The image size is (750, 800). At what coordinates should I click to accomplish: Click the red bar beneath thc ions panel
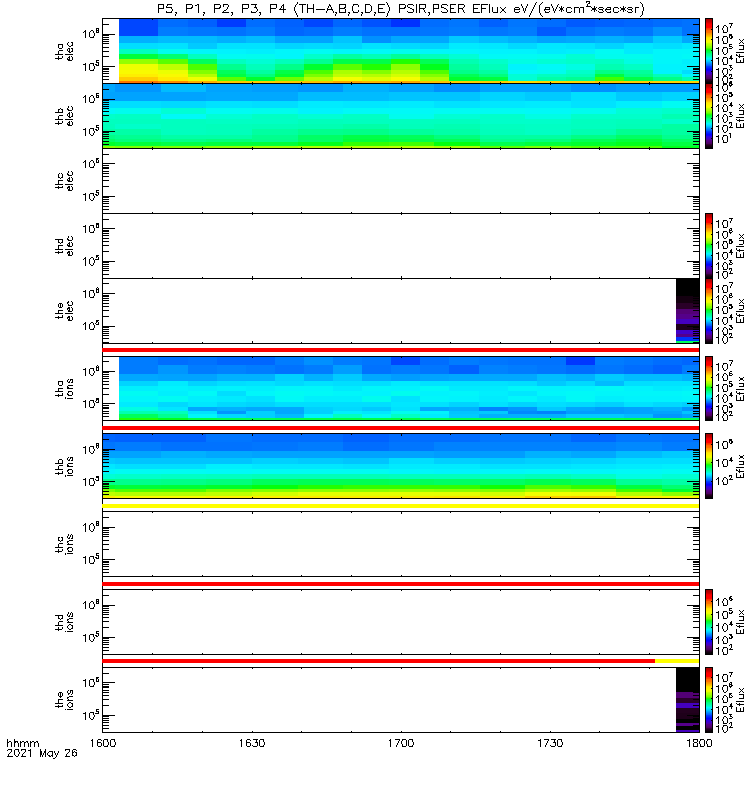point(401,584)
